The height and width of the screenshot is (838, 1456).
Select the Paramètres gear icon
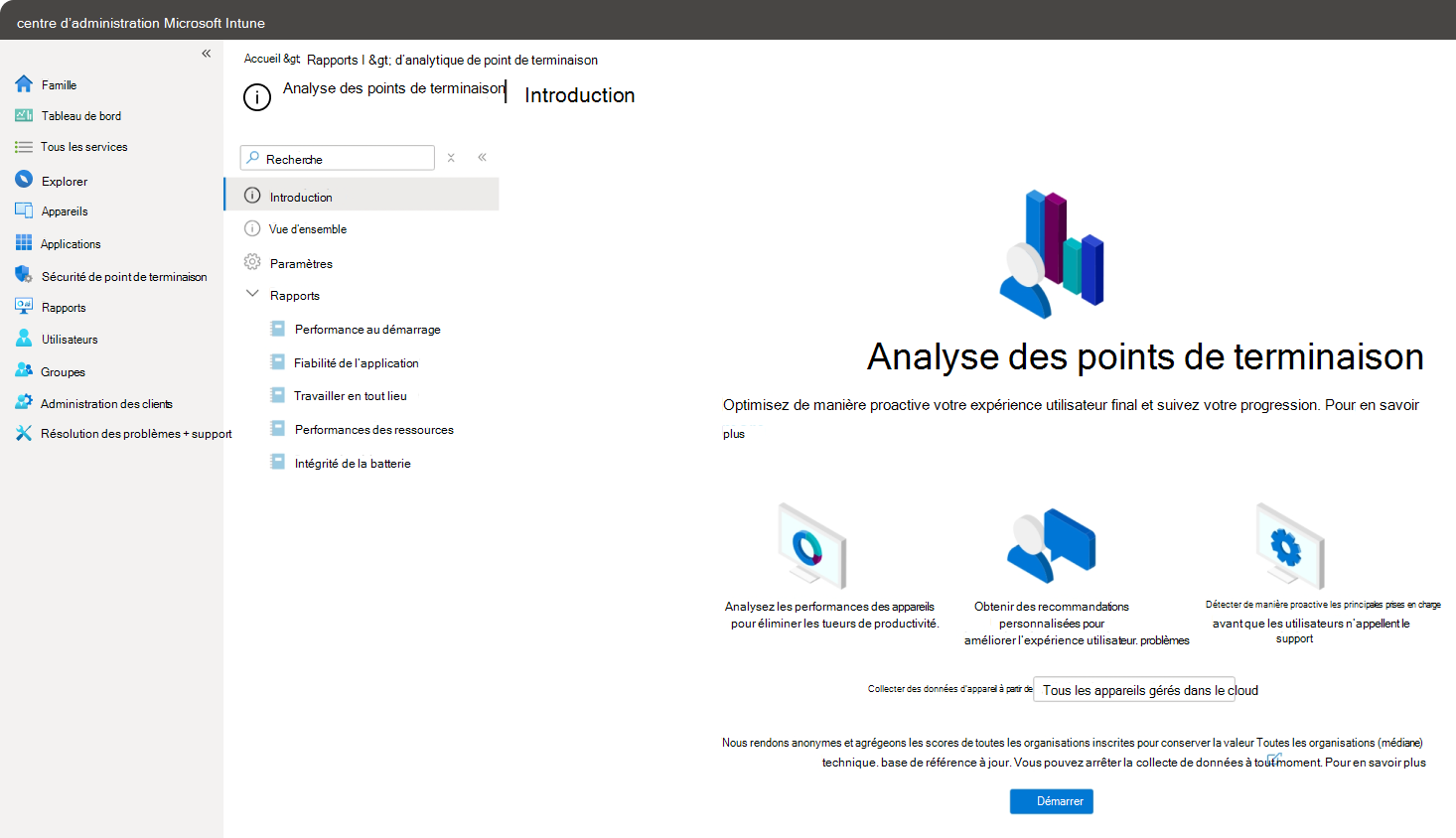252,262
